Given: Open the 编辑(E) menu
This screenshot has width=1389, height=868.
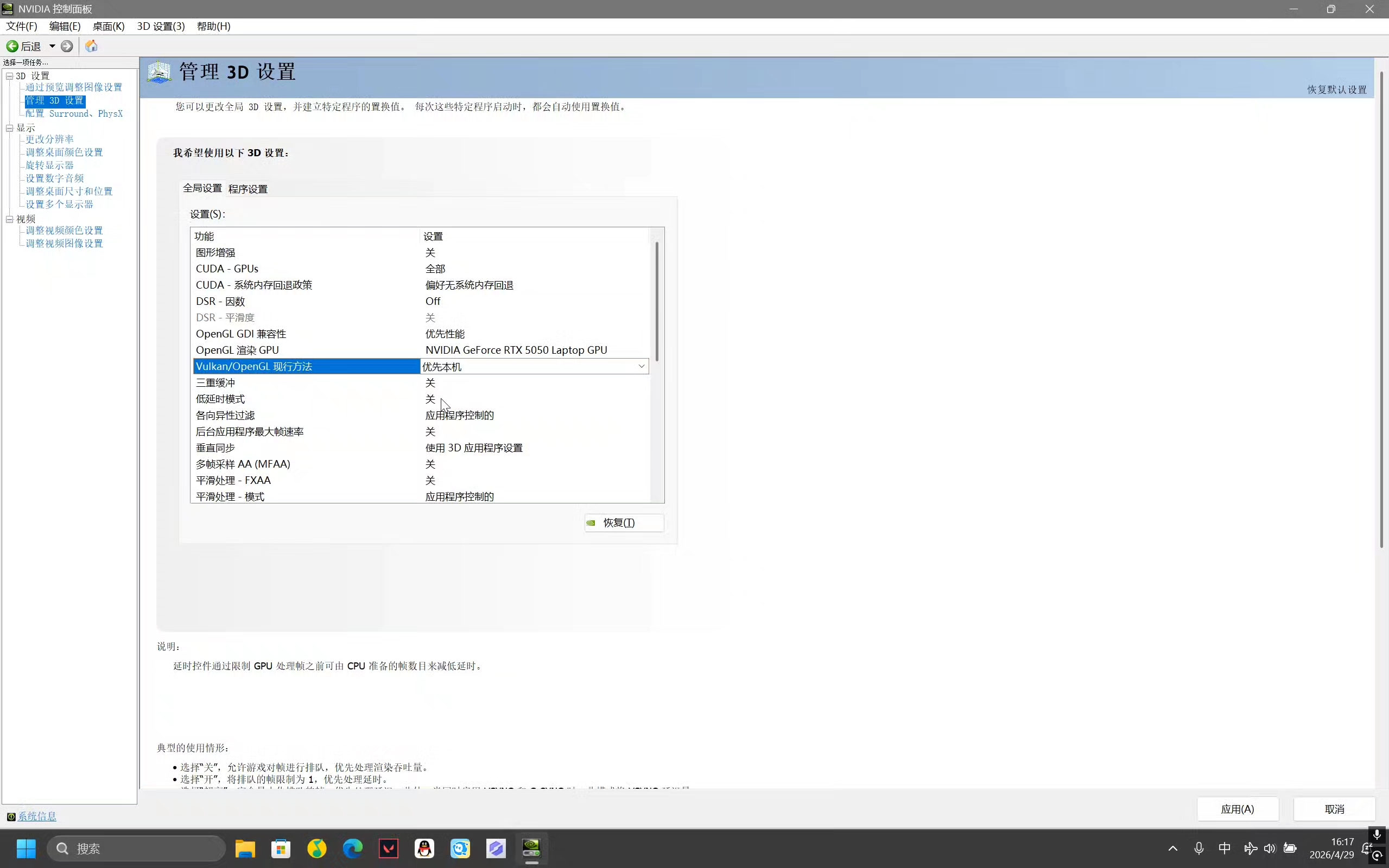Looking at the screenshot, I should pyautogui.click(x=65, y=27).
